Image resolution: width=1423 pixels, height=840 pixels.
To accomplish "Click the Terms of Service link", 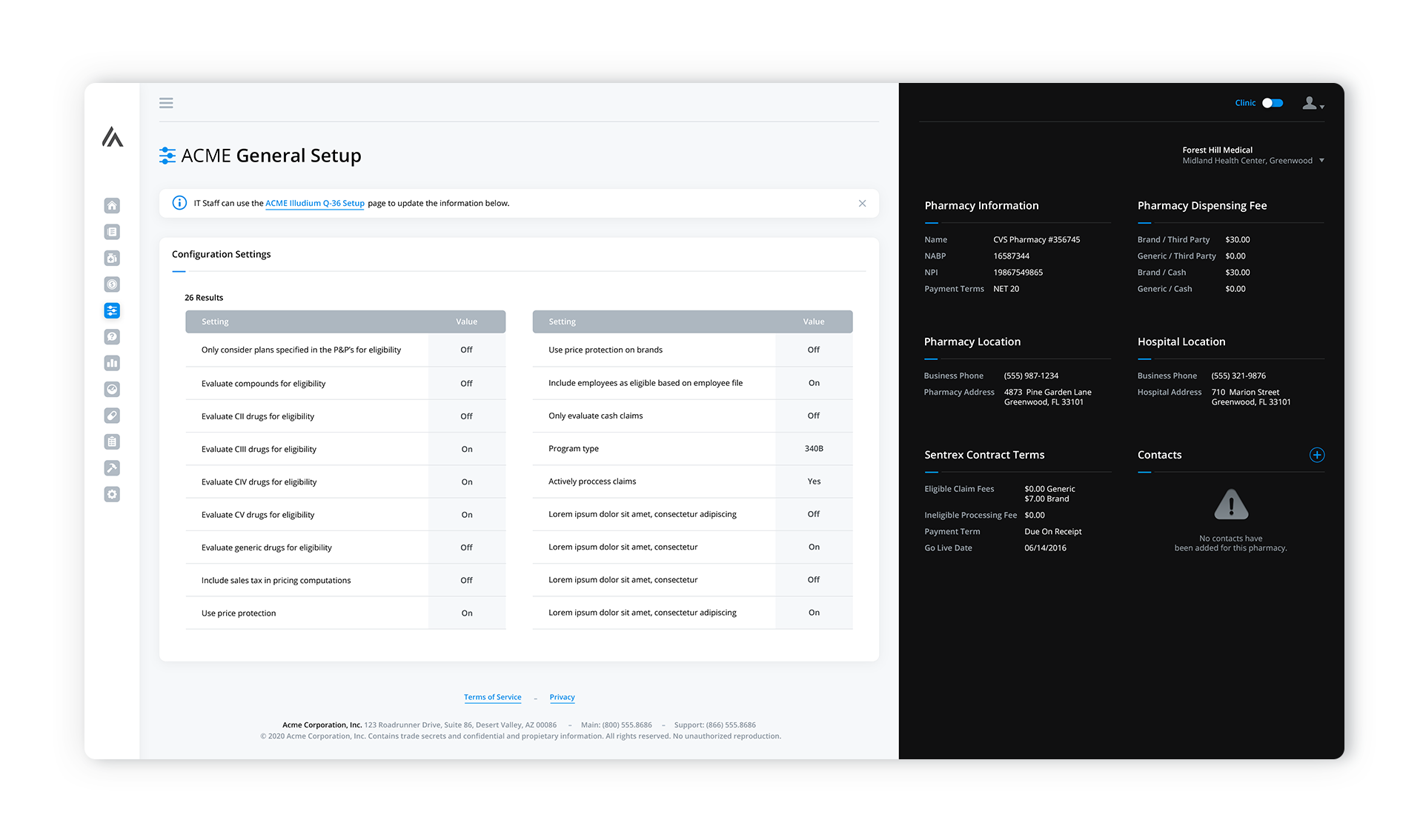I will click(x=492, y=697).
